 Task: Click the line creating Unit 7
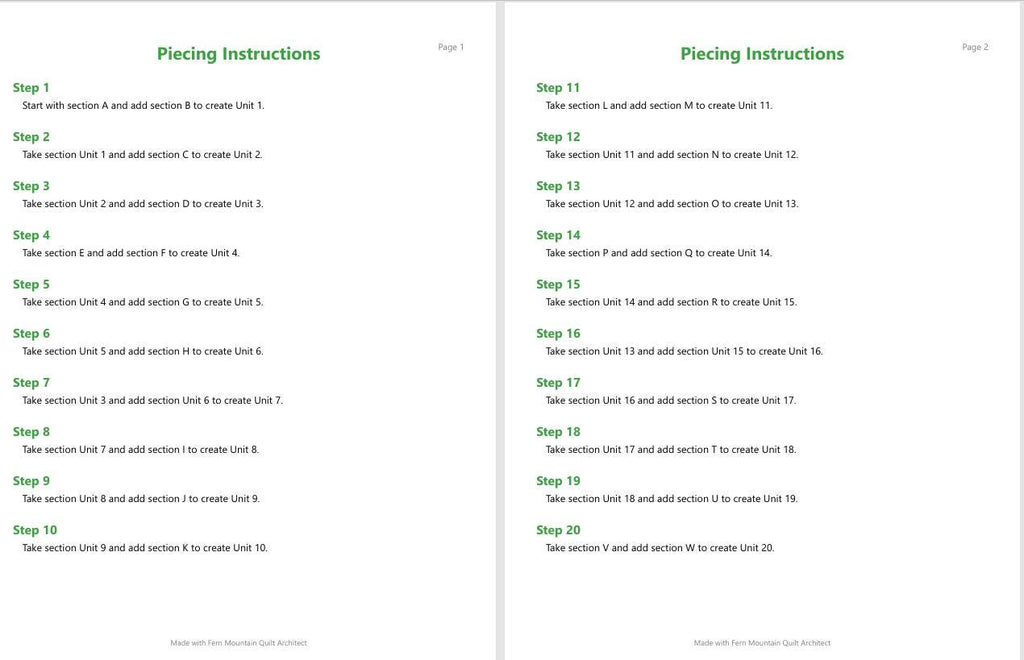pos(152,400)
